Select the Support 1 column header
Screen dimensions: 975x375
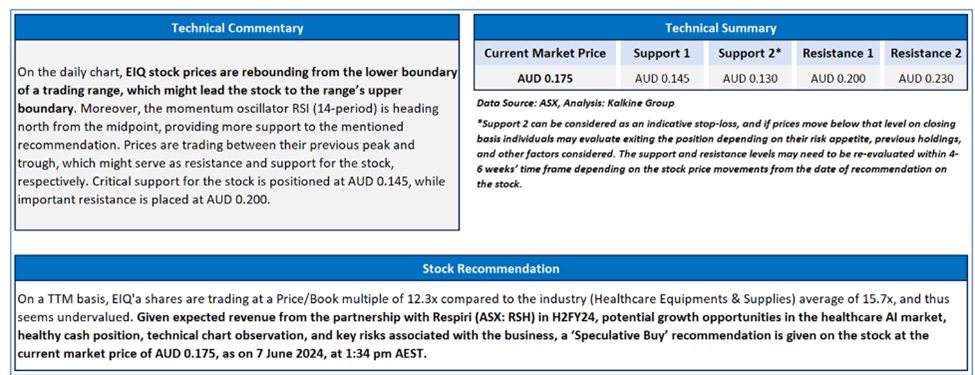tap(662, 53)
